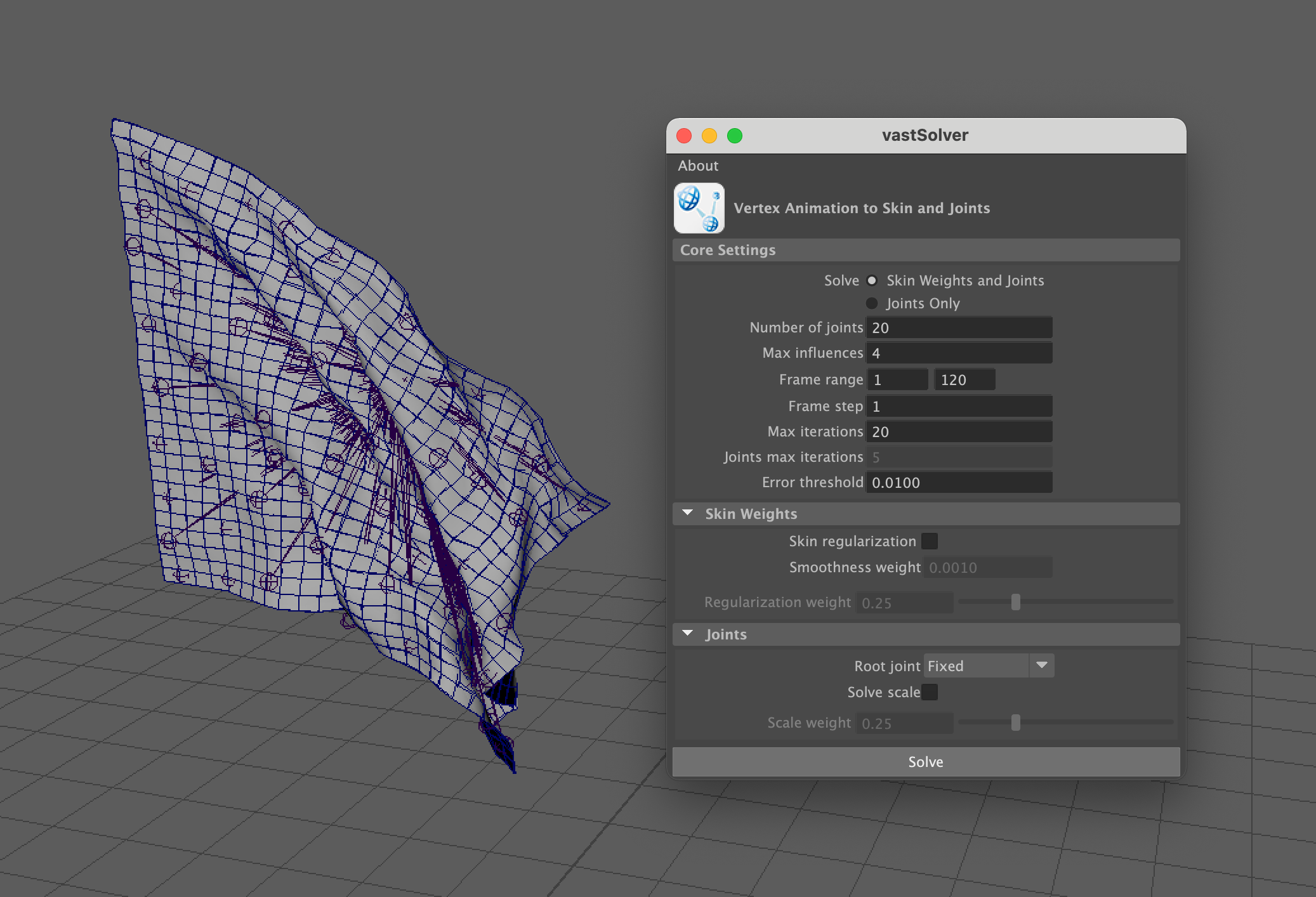Viewport: 1316px width, 897px height.
Task: Toggle the Solve scale checkbox
Action: click(x=930, y=692)
